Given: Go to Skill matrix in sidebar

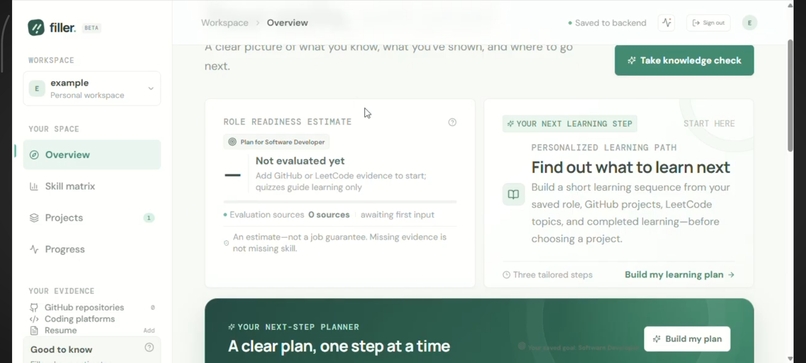Looking at the screenshot, I should point(92,187).
